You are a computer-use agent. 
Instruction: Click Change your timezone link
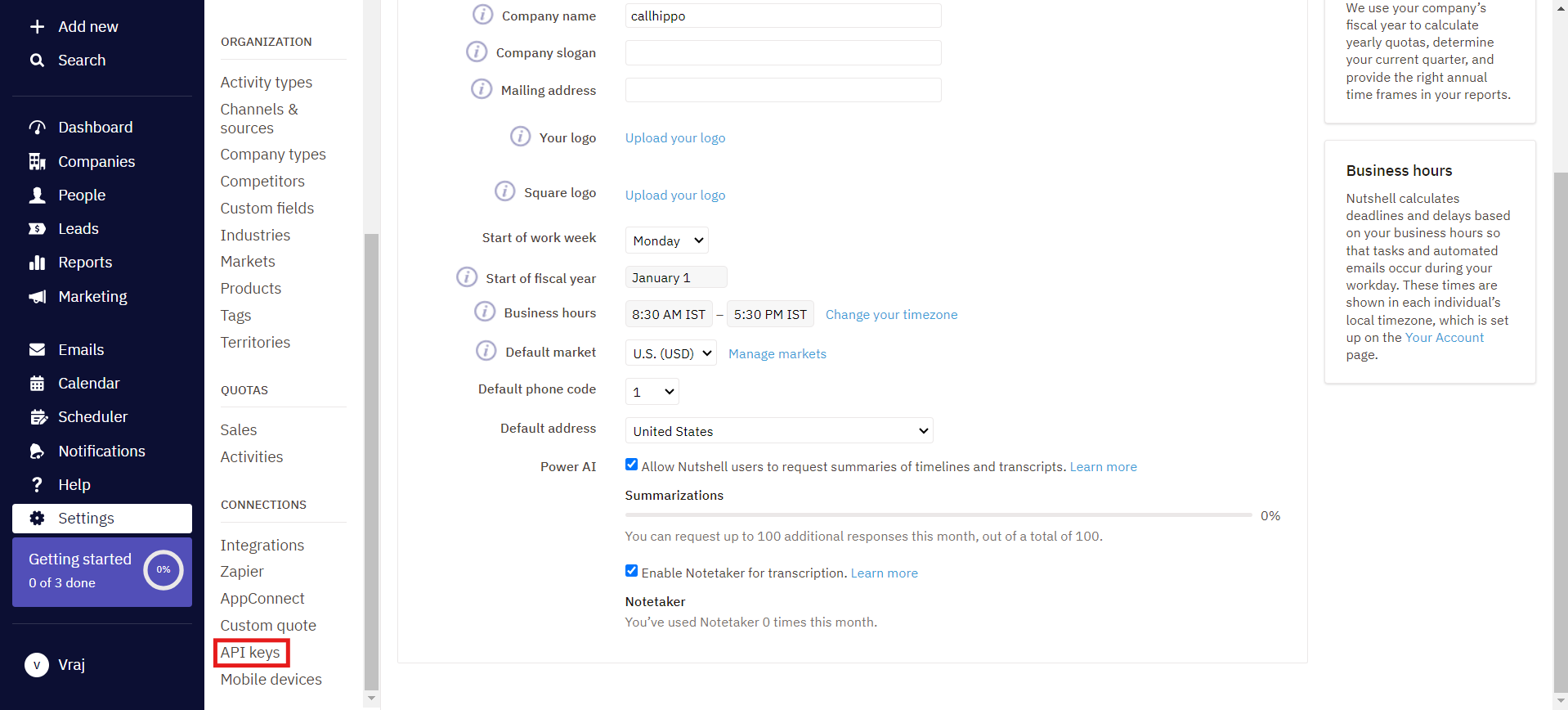click(x=891, y=315)
